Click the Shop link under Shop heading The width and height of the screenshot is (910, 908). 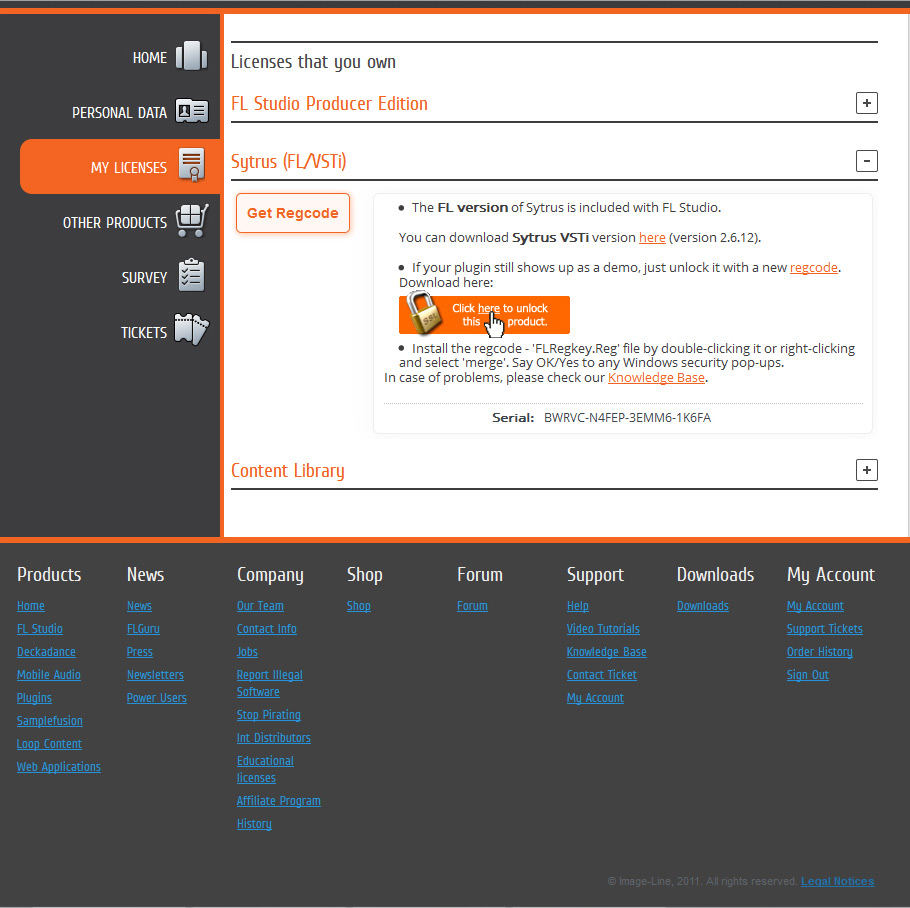click(x=359, y=606)
